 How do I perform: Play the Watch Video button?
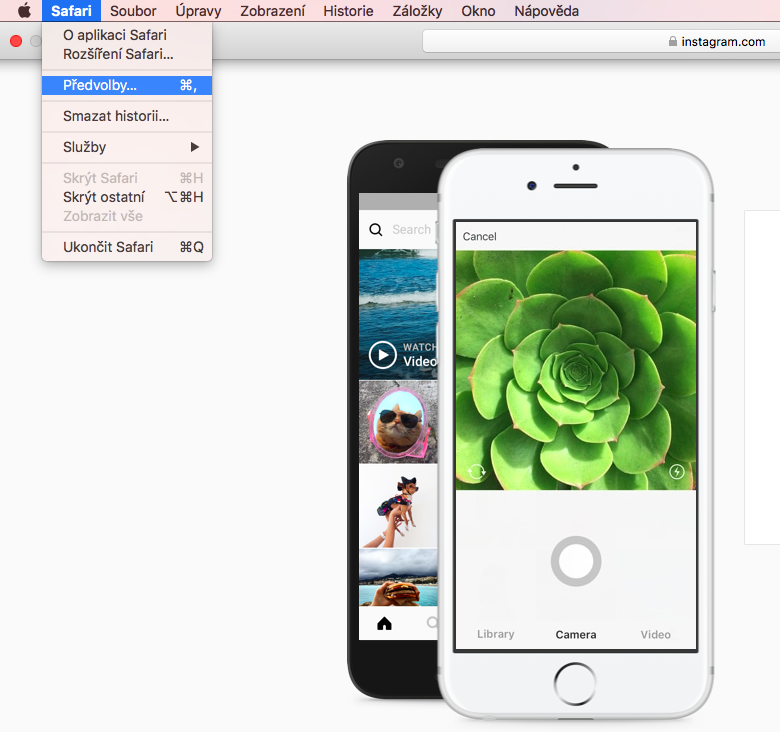pos(383,355)
